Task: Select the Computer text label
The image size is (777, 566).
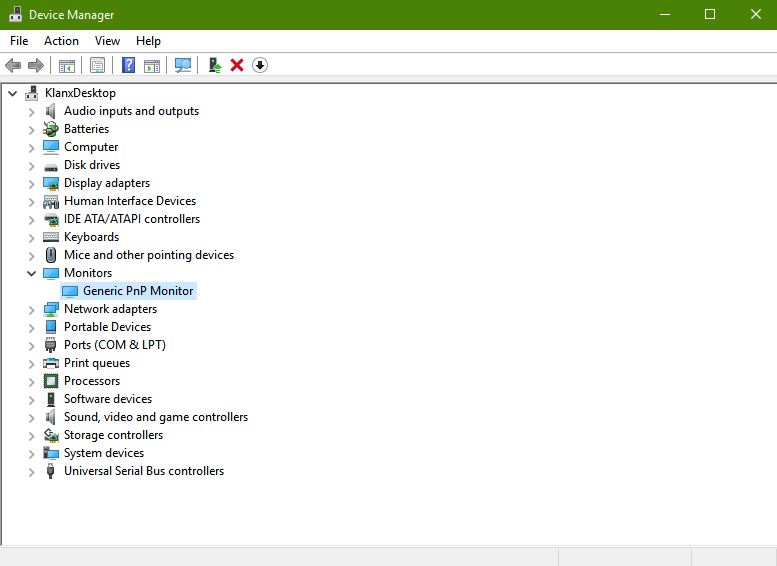Action: pyautogui.click(x=91, y=147)
